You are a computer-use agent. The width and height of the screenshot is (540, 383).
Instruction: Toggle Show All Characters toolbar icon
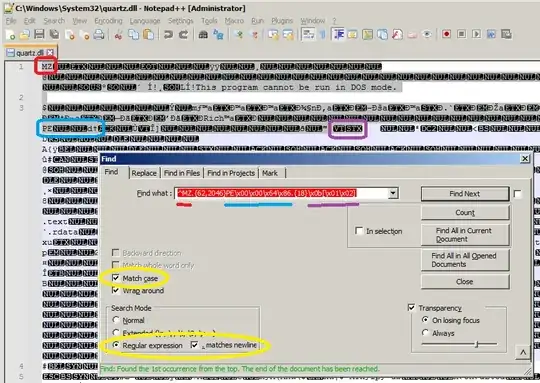[x=323, y=34]
